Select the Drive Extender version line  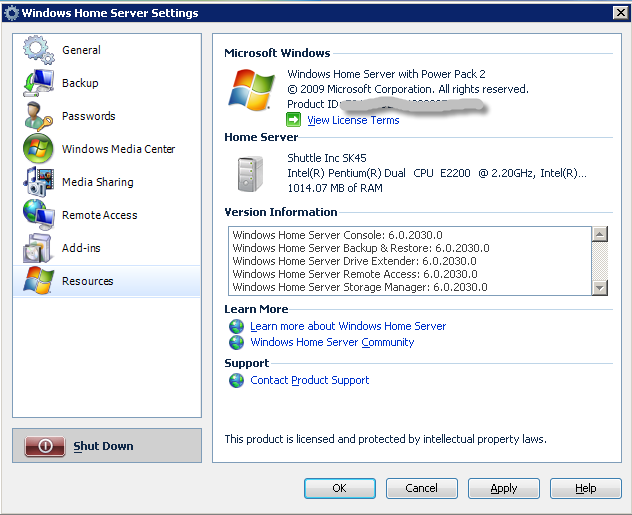pos(354,261)
